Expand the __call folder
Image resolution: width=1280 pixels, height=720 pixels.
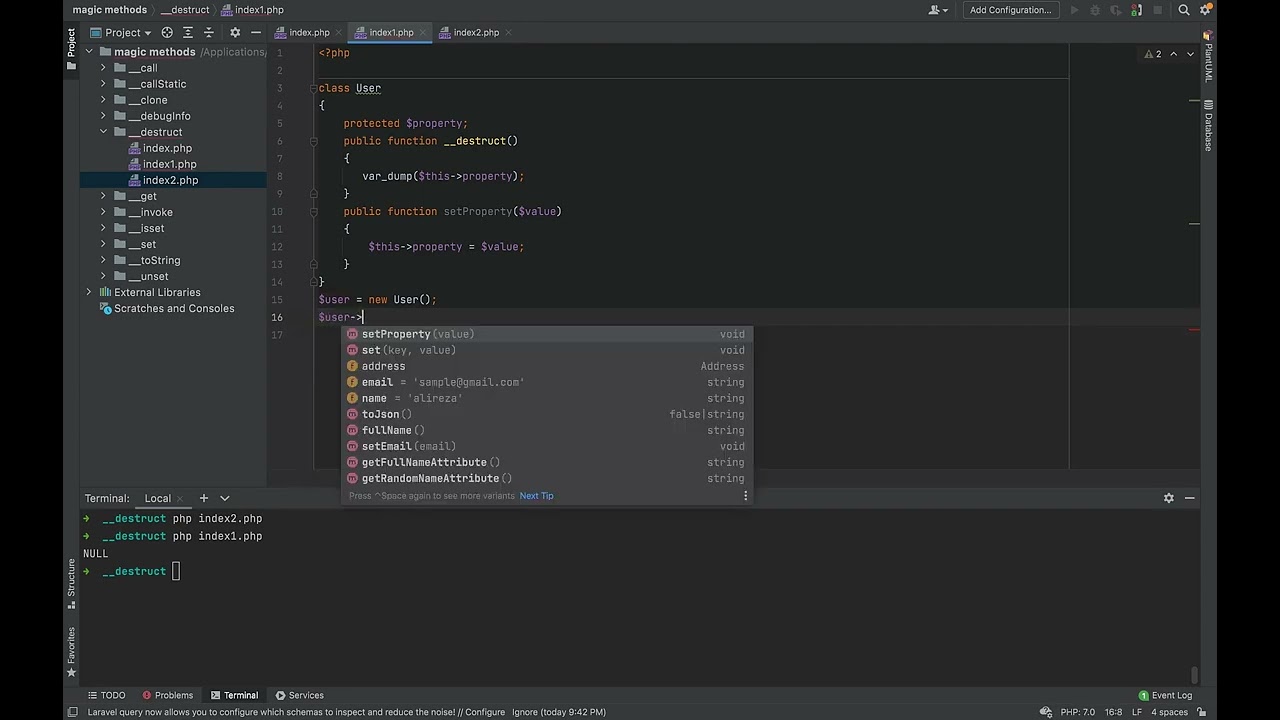pyautogui.click(x=103, y=68)
